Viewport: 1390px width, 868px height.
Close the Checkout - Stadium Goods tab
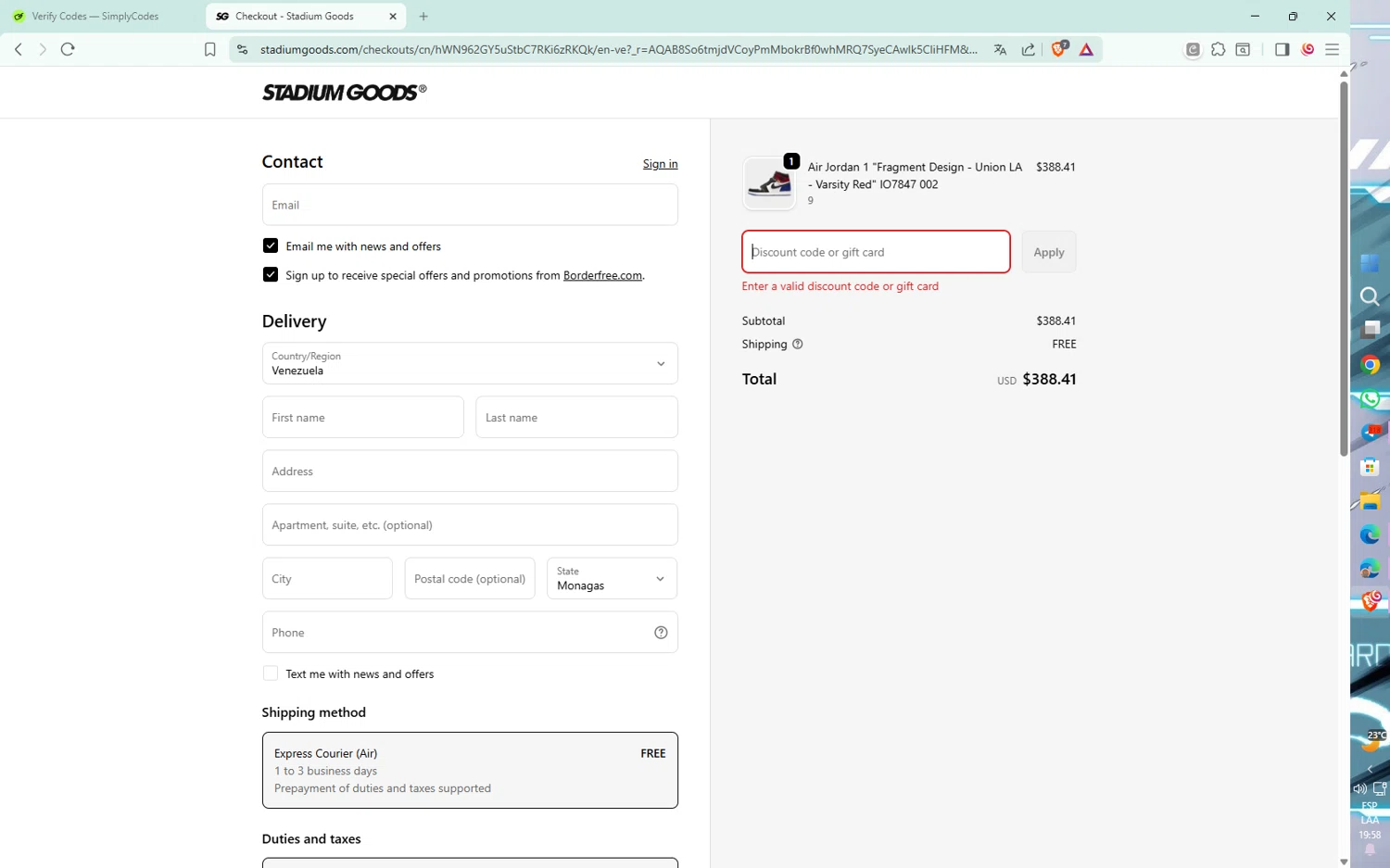coord(393,16)
